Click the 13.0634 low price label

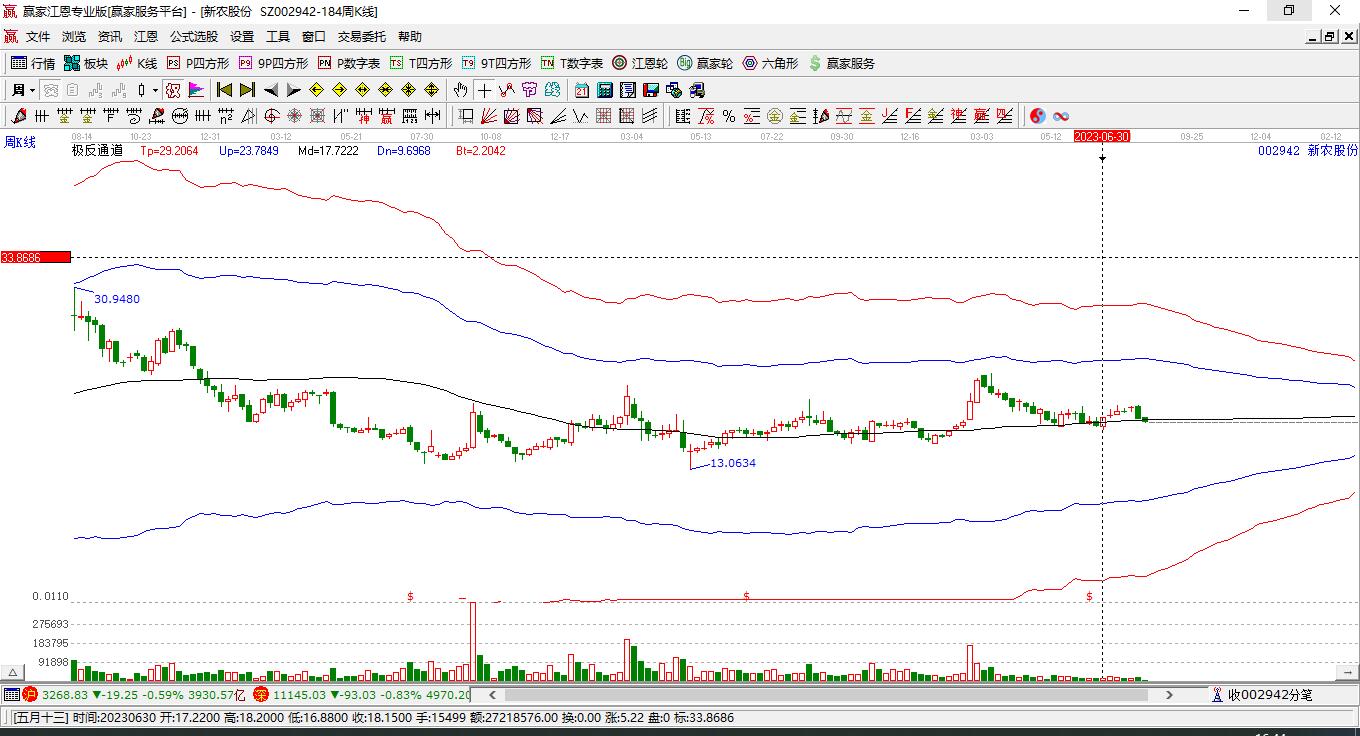coord(733,463)
